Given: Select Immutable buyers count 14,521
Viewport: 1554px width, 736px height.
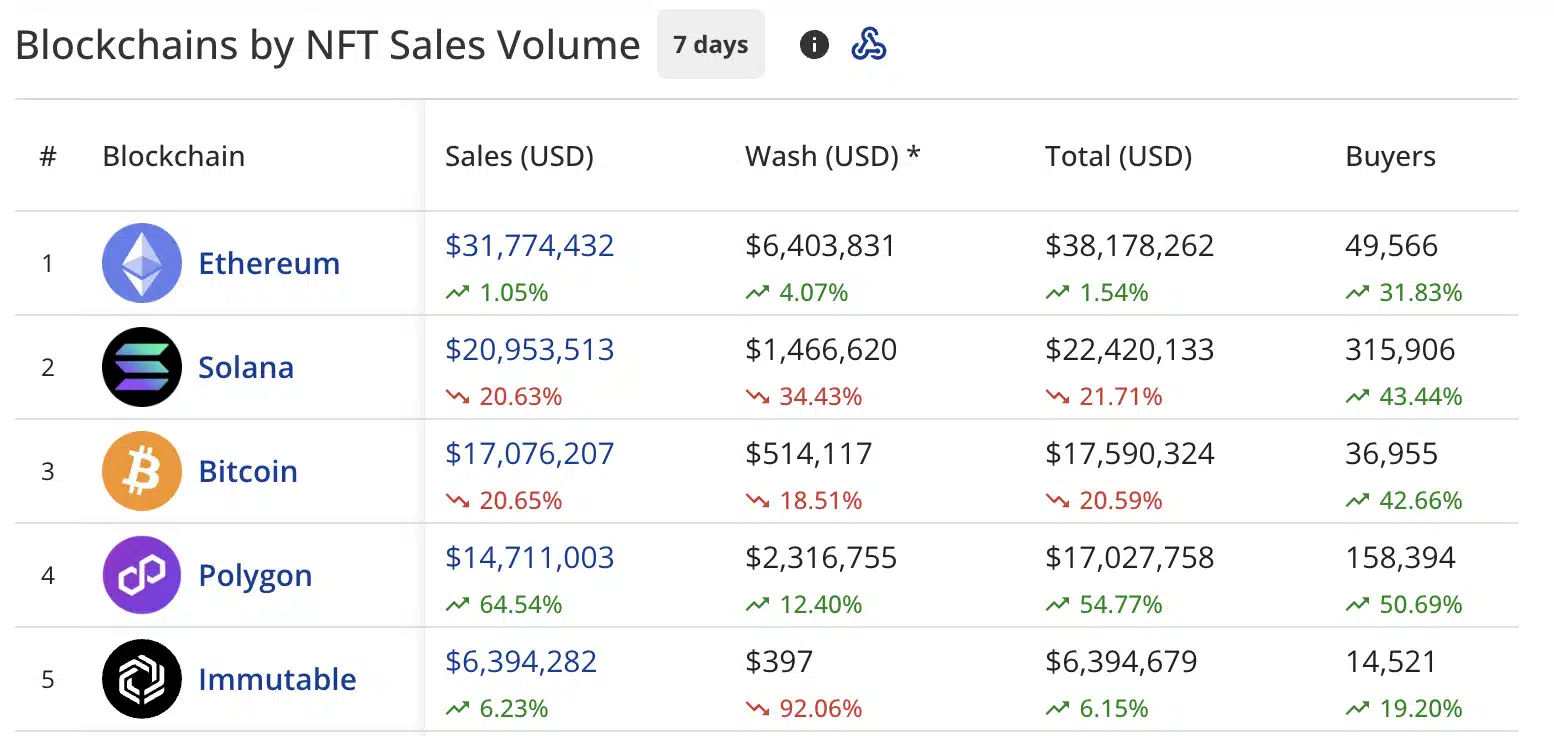Looking at the screenshot, I should click(x=1390, y=661).
